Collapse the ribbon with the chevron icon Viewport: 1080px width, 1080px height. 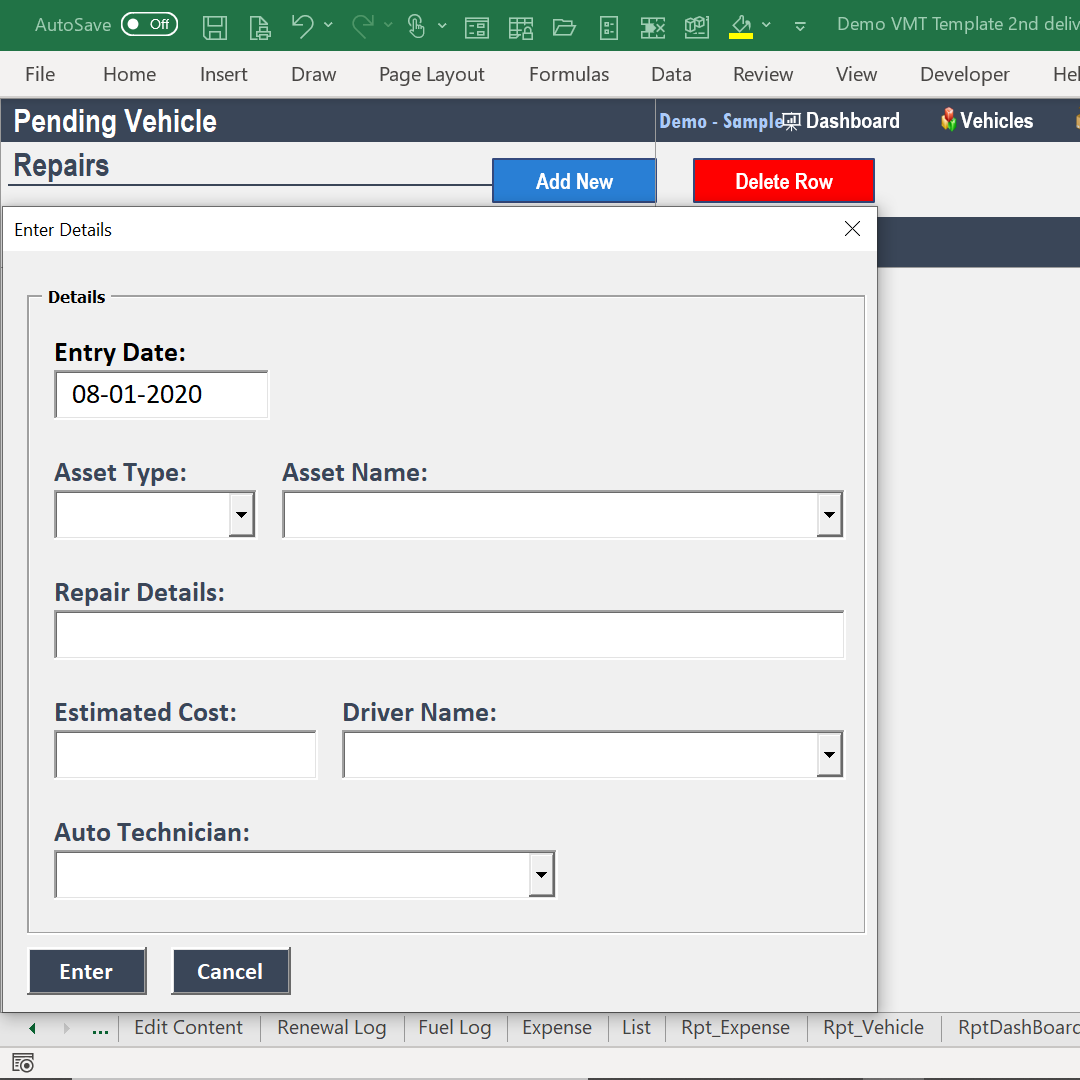point(800,28)
